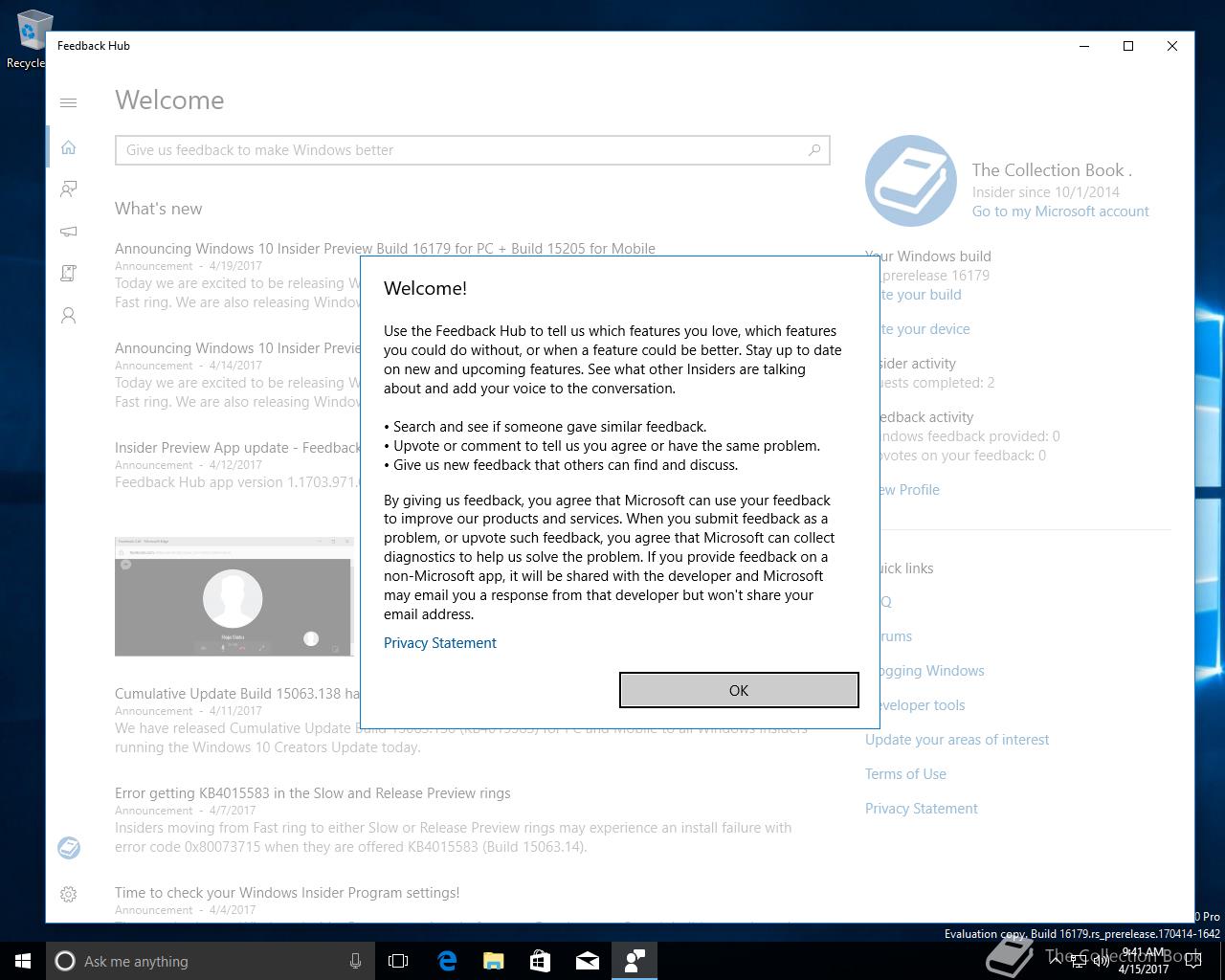Open Cumulative Update Build 15063.138 announcement
Viewport: 1225px width, 980px height.
[x=237, y=694]
